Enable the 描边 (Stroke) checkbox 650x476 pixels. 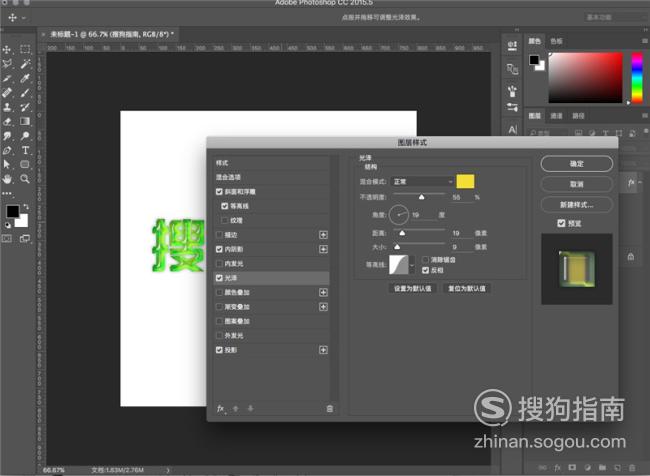(x=219, y=235)
